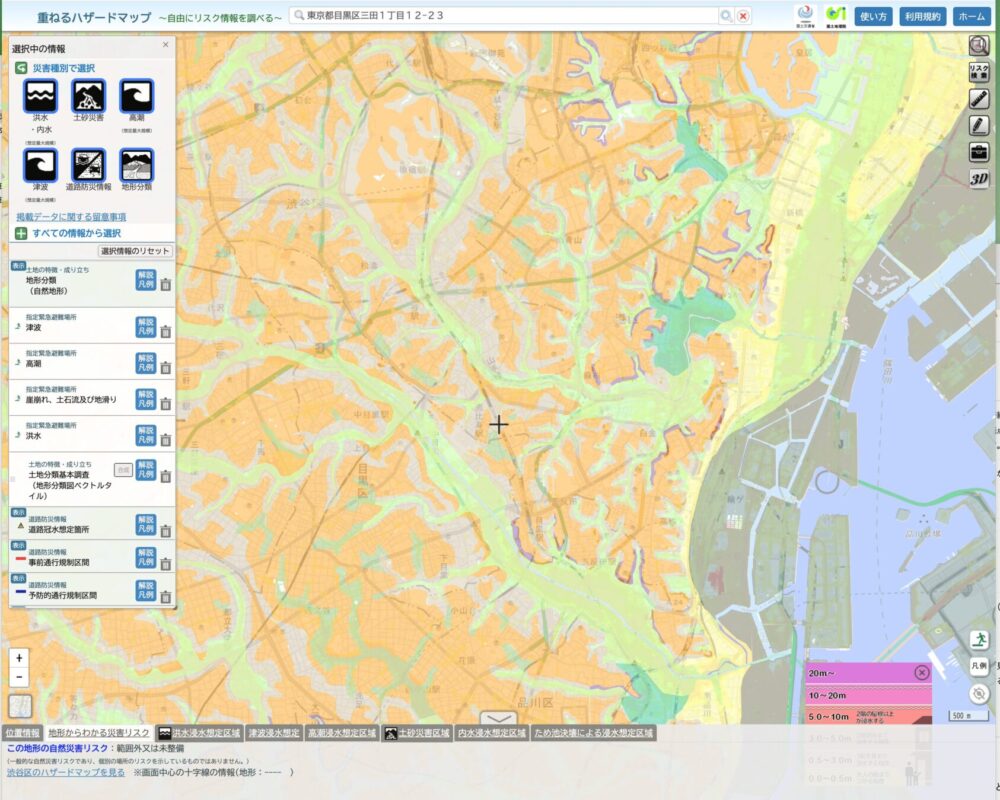Toggle 表示 for 予防的通行規制区間 layer
This screenshot has height=800, width=1000.
[x=18, y=578]
